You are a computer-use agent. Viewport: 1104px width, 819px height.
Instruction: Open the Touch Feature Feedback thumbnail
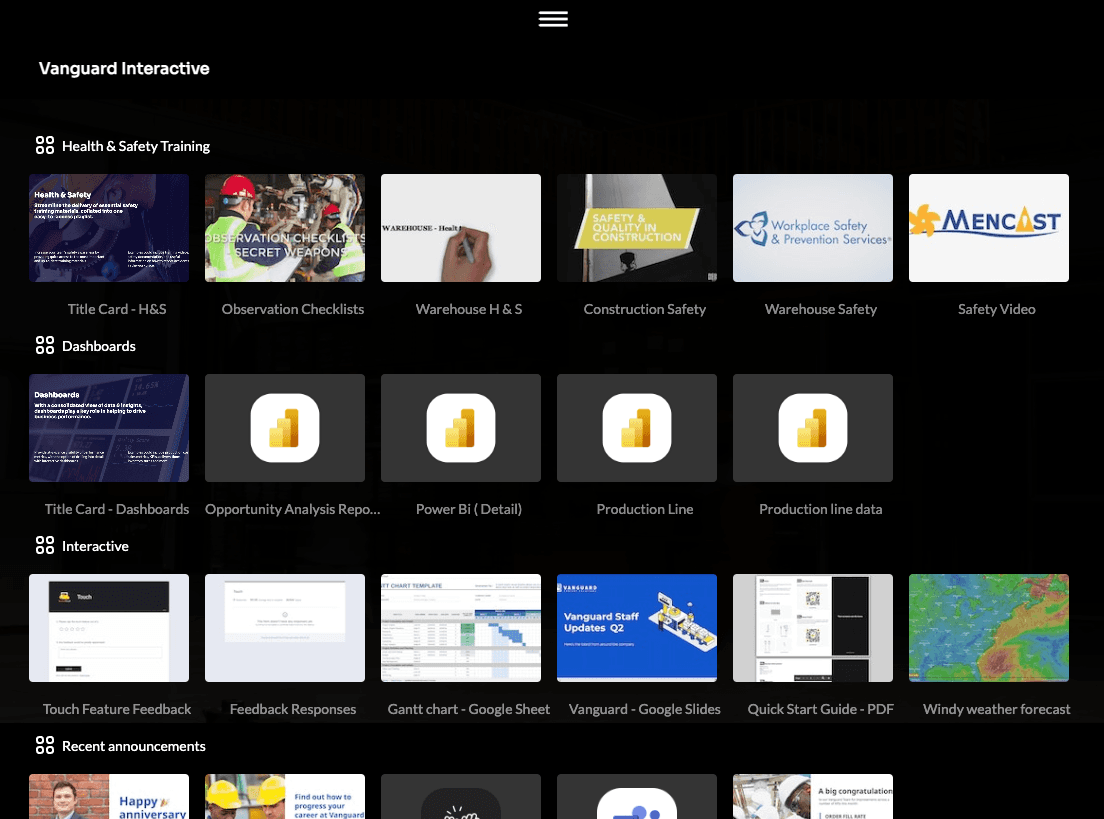coord(108,628)
